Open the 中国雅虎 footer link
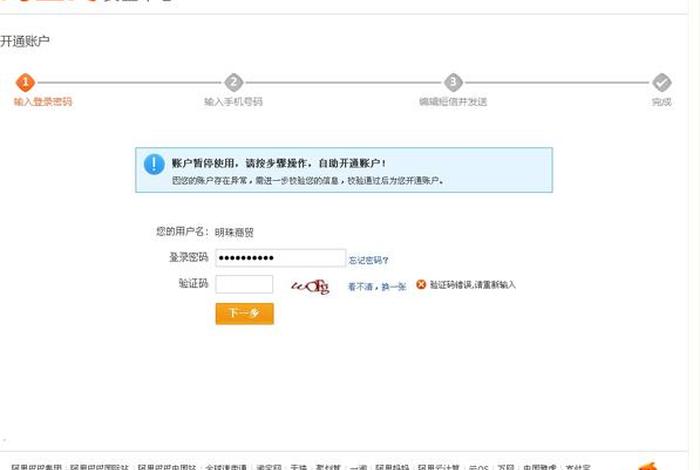The width and height of the screenshot is (700, 470). click(x=540, y=467)
